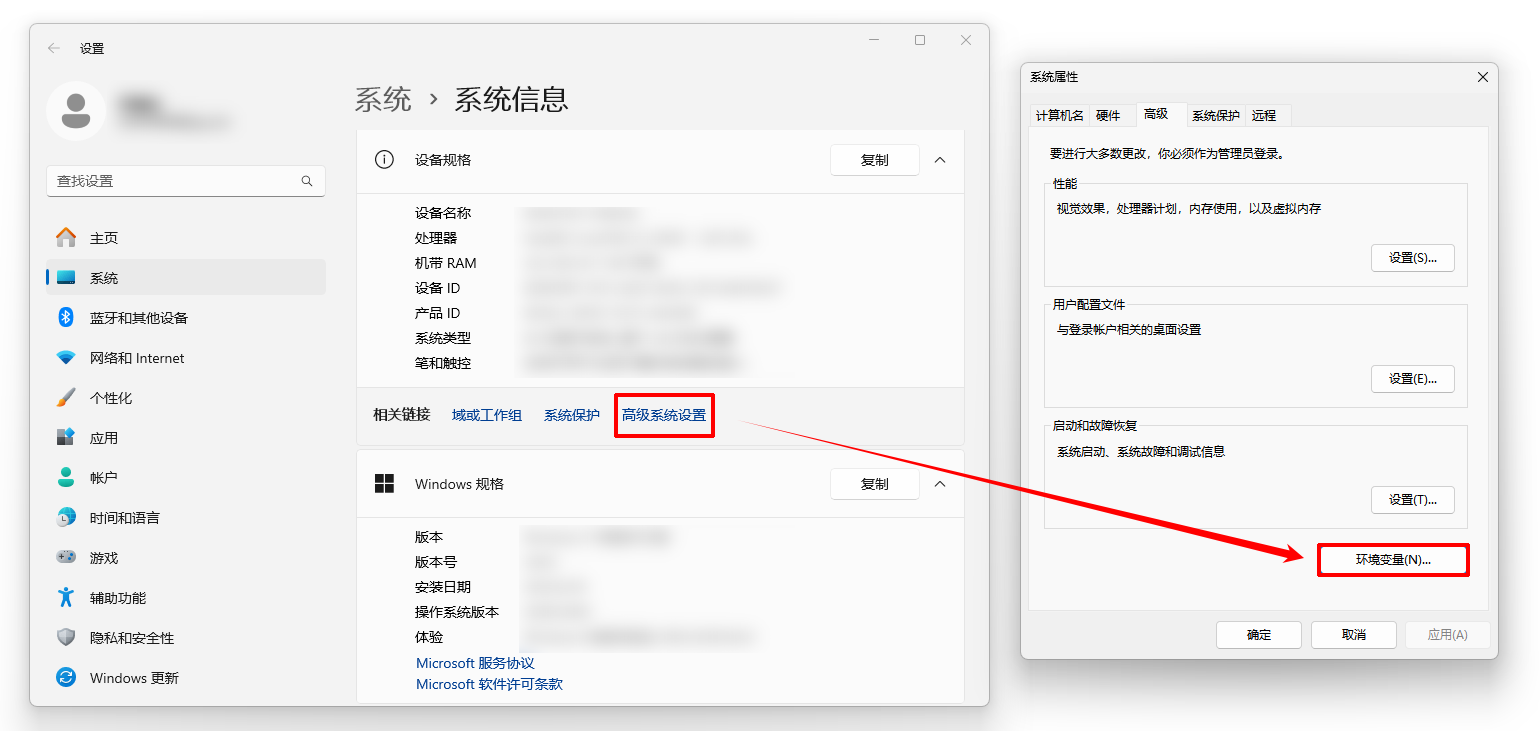Viewport: 1540px width, 731px height.
Task: Click the Home icon in Settings sidebar
Action: pyautogui.click(x=66, y=237)
